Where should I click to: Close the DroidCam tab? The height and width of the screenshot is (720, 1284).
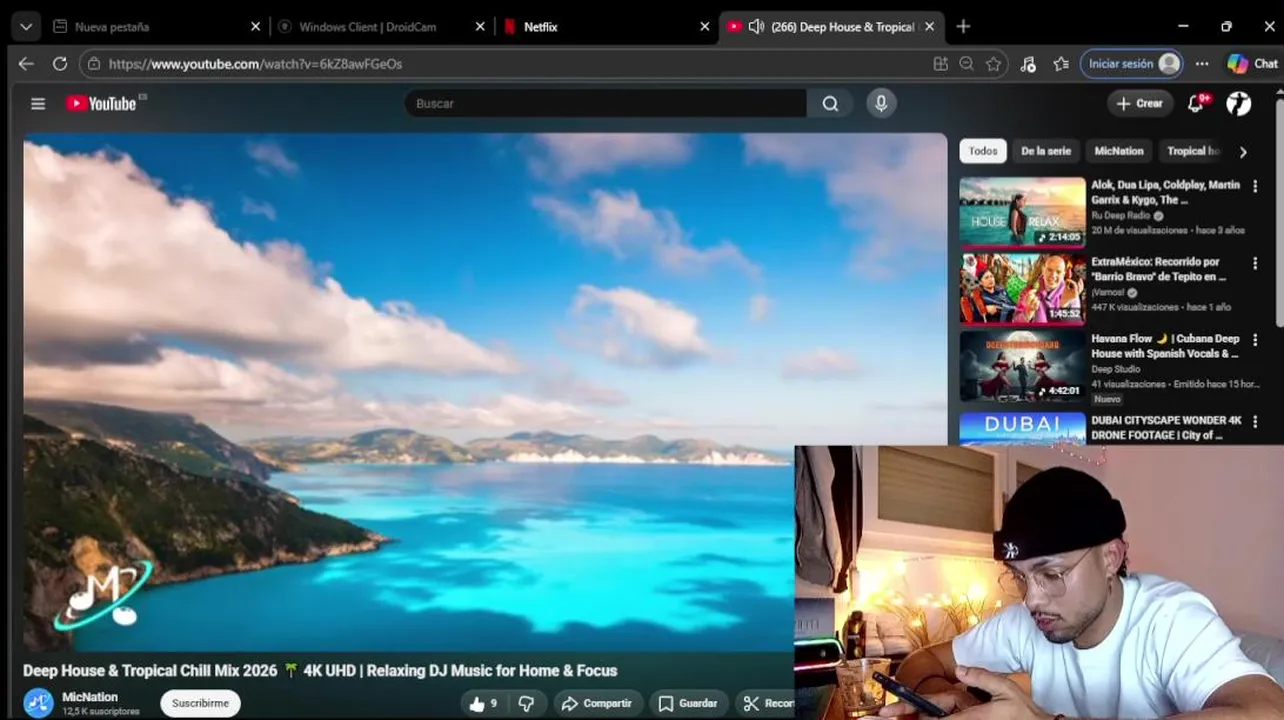tap(480, 27)
